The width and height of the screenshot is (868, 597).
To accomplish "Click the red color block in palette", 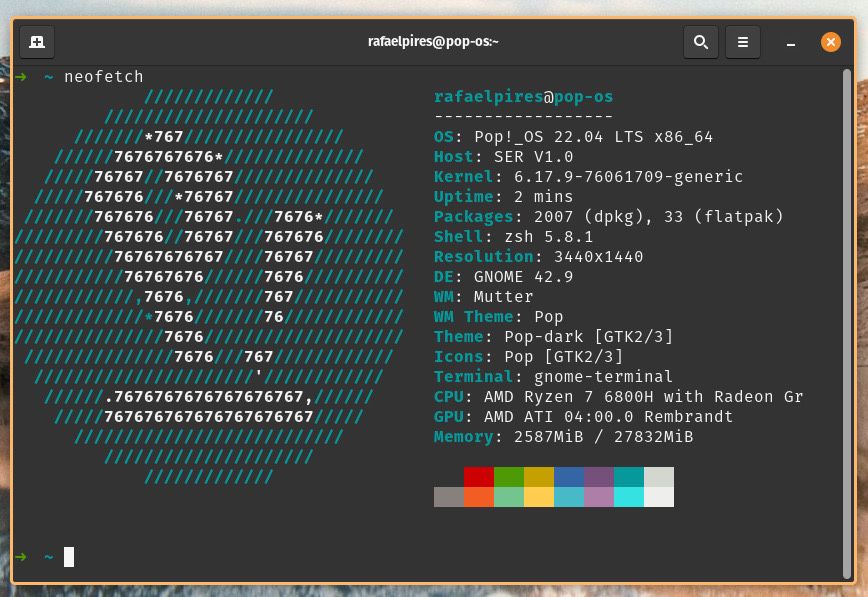I will click(479, 477).
